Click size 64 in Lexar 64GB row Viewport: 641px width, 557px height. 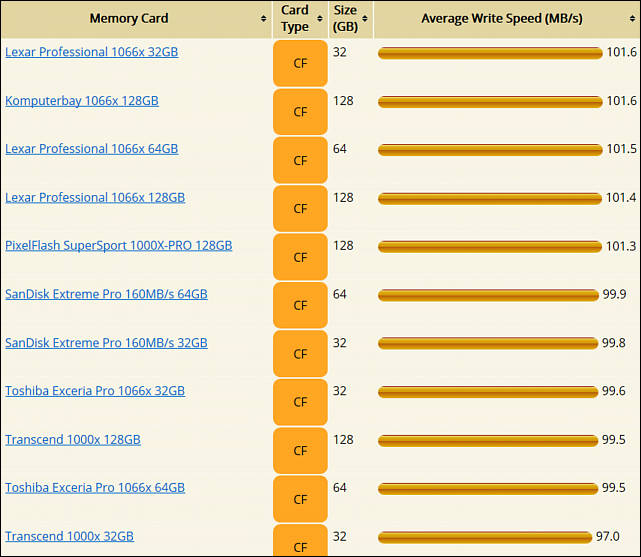click(x=340, y=149)
